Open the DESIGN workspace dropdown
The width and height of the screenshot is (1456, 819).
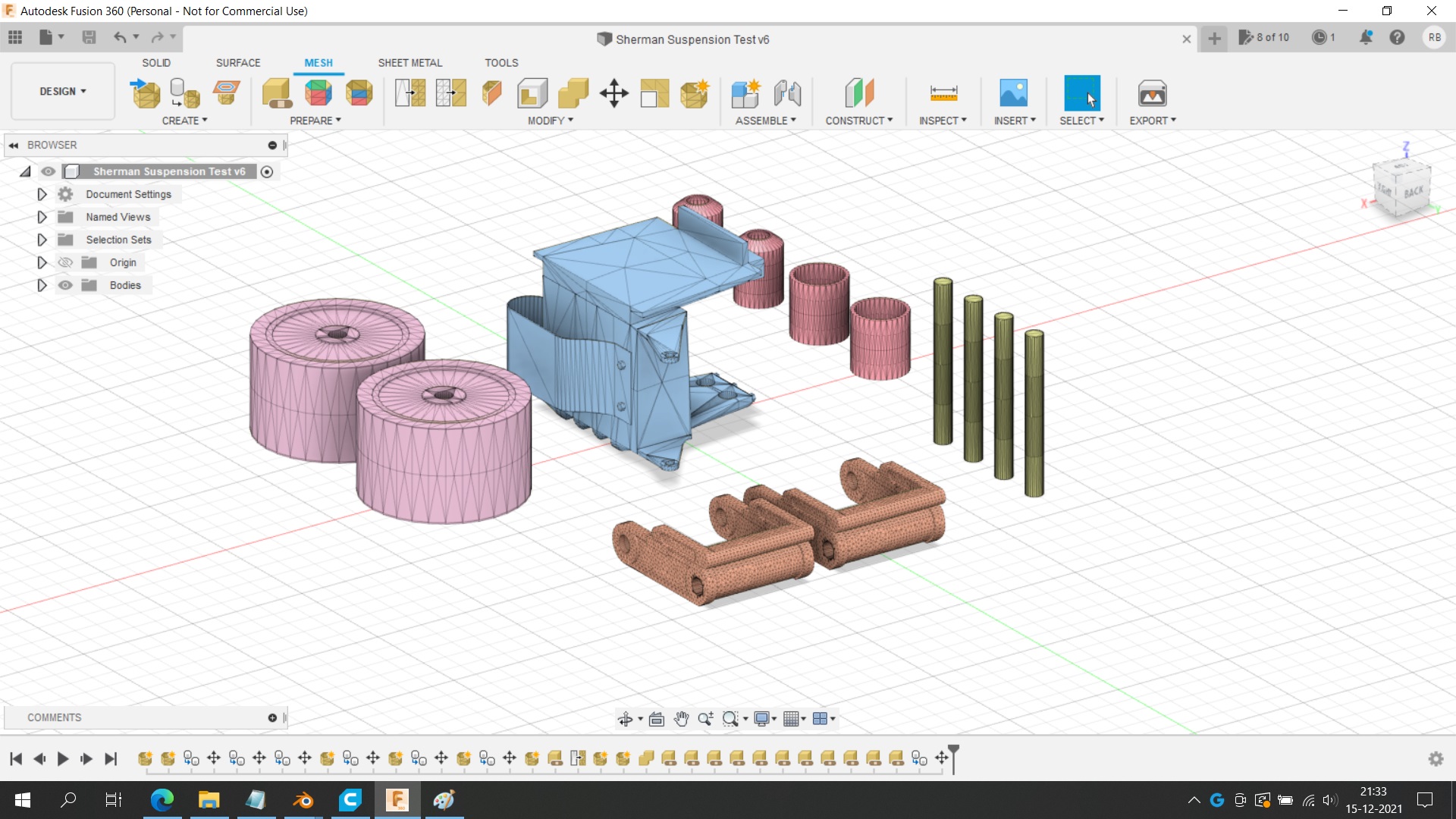coord(63,91)
